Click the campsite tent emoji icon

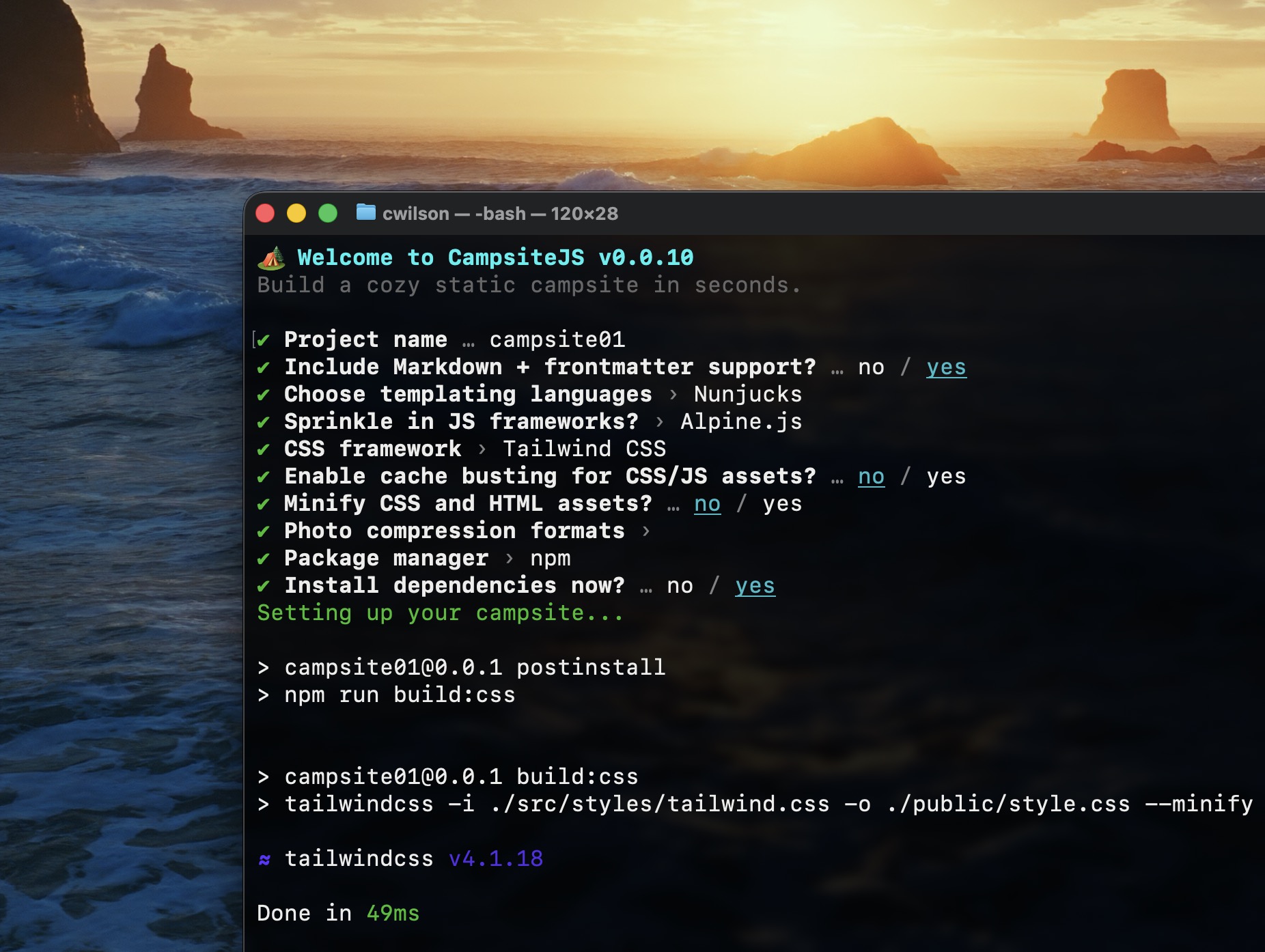271,257
